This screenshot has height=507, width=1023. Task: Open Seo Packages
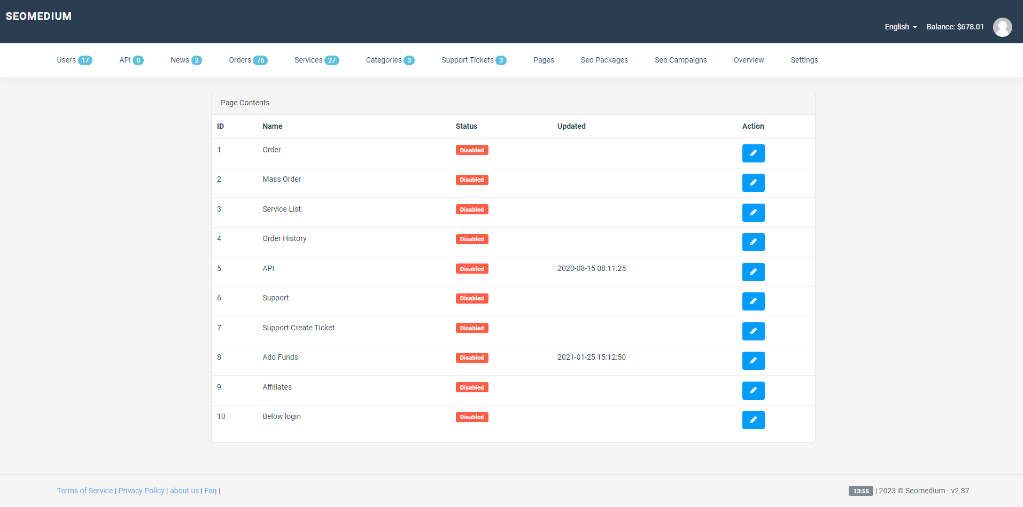[604, 60]
